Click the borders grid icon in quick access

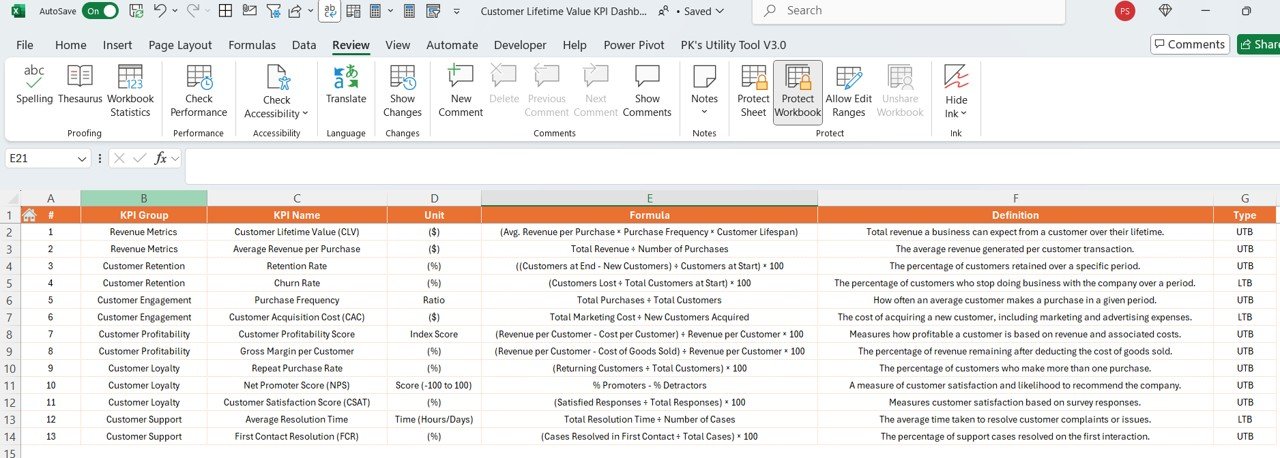point(225,11)
